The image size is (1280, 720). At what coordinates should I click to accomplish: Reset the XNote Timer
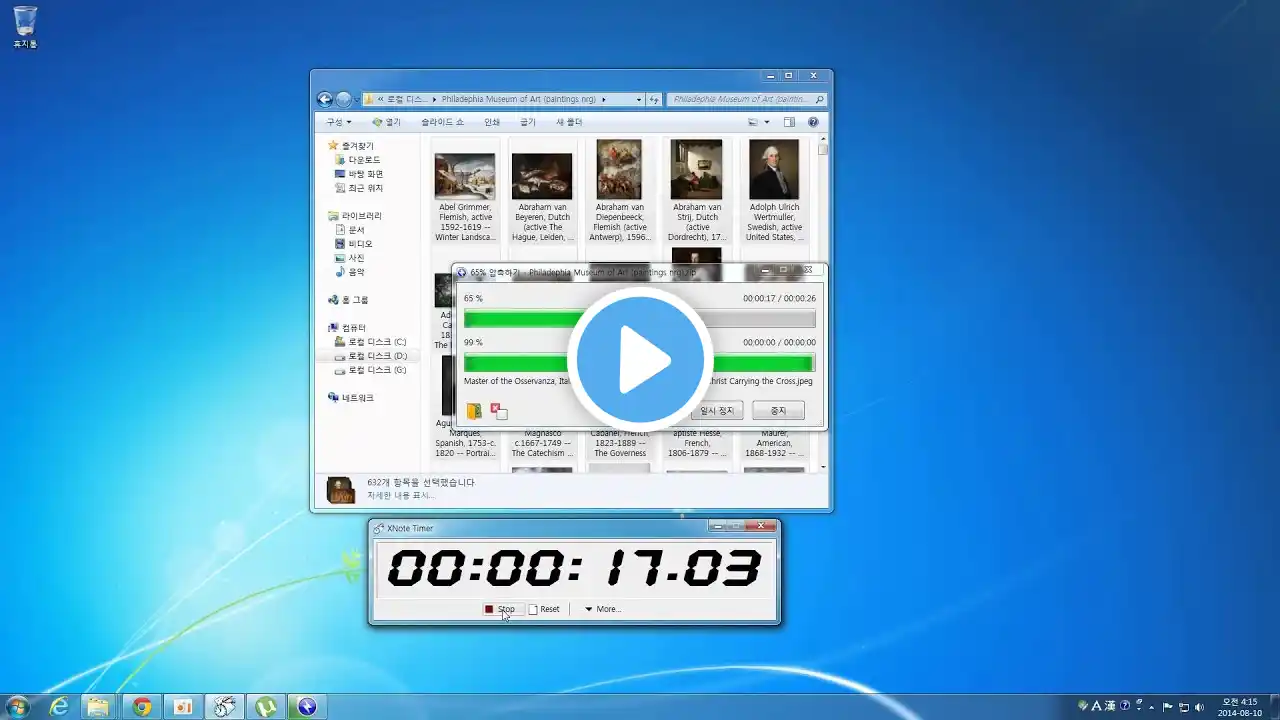[544, 609]
